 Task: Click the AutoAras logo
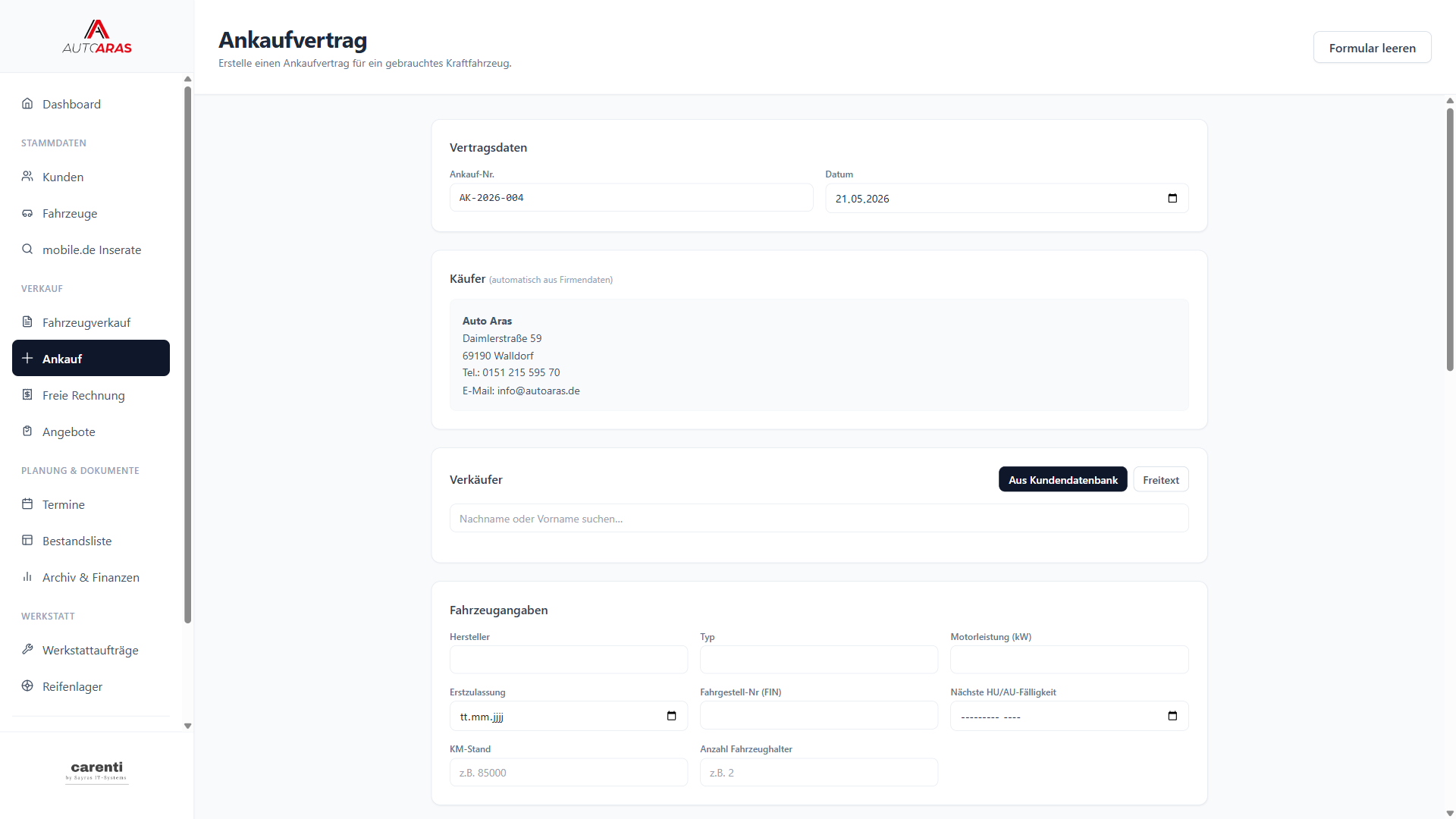(97, 36)
